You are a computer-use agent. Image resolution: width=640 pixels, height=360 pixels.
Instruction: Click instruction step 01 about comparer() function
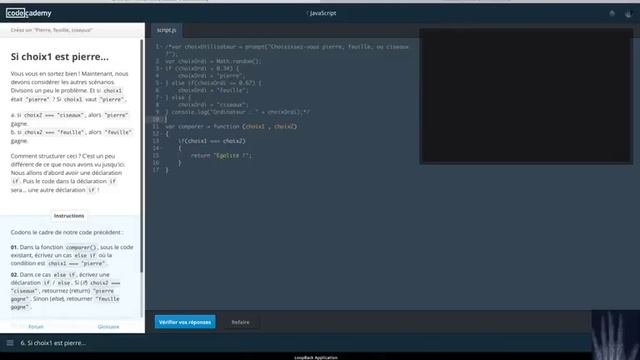72,255
